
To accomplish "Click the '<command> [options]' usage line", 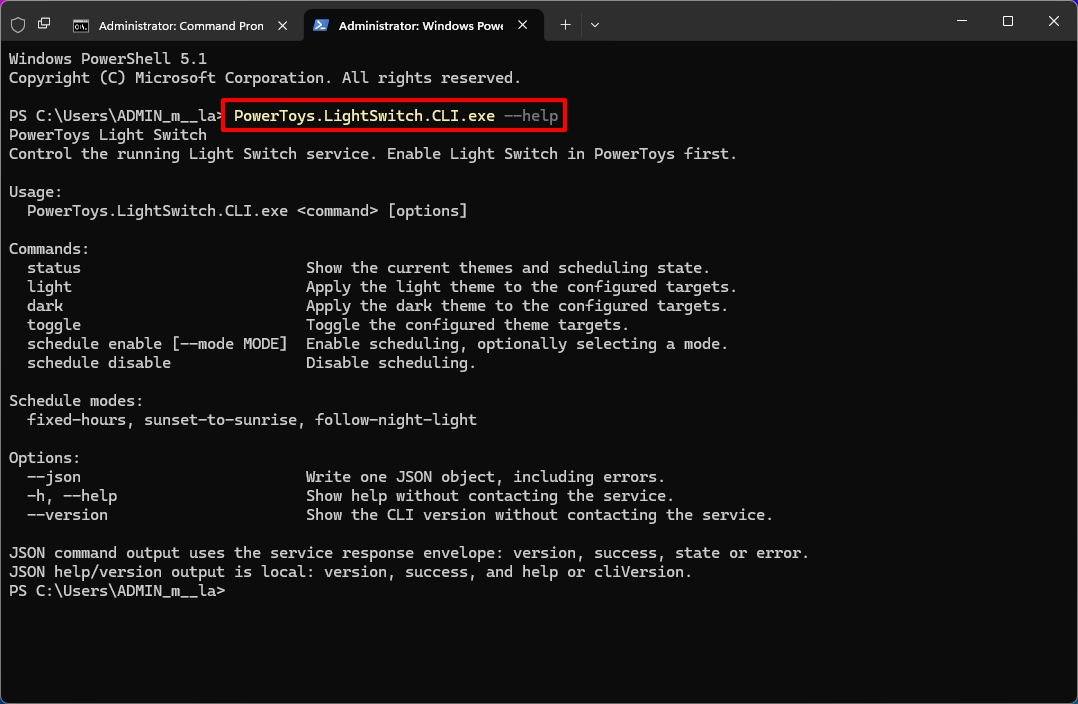I will click(x=247, y=211).
